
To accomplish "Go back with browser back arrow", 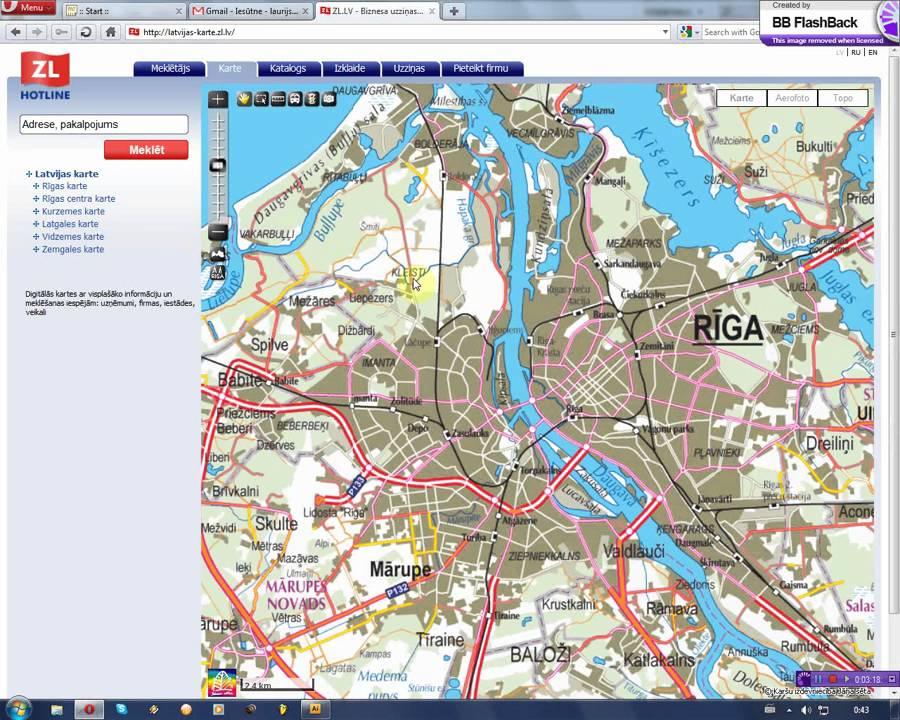I will [15, 32].
